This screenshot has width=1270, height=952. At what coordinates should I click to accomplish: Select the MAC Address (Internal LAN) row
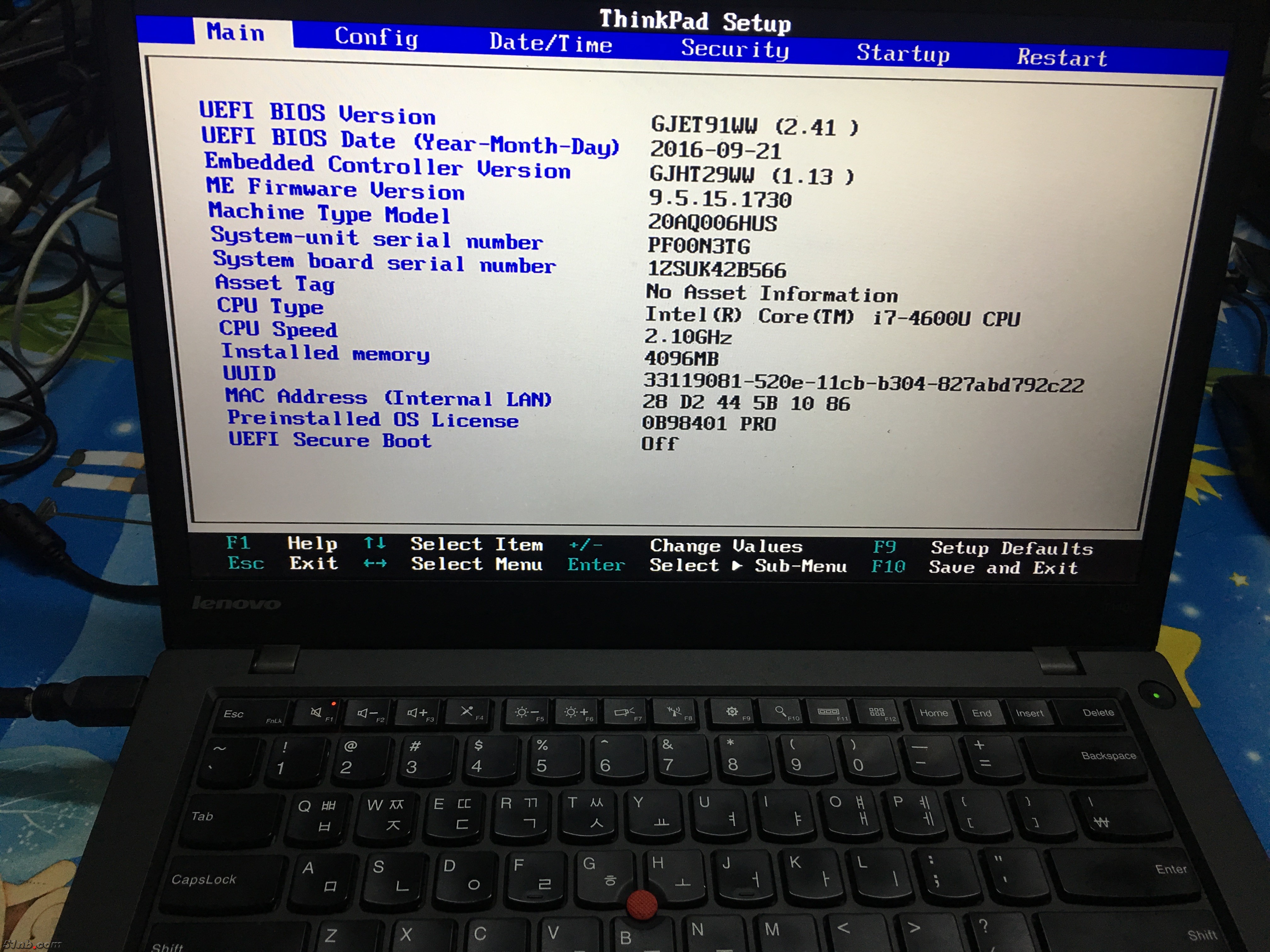(x=388, y=397)
